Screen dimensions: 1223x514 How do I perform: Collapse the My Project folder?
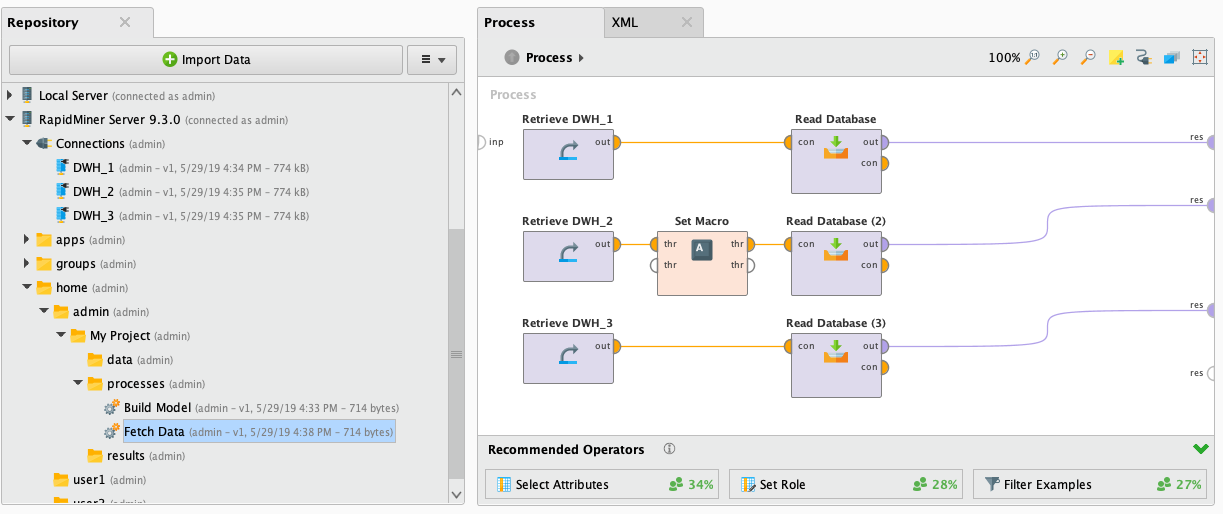coord(61,336)
